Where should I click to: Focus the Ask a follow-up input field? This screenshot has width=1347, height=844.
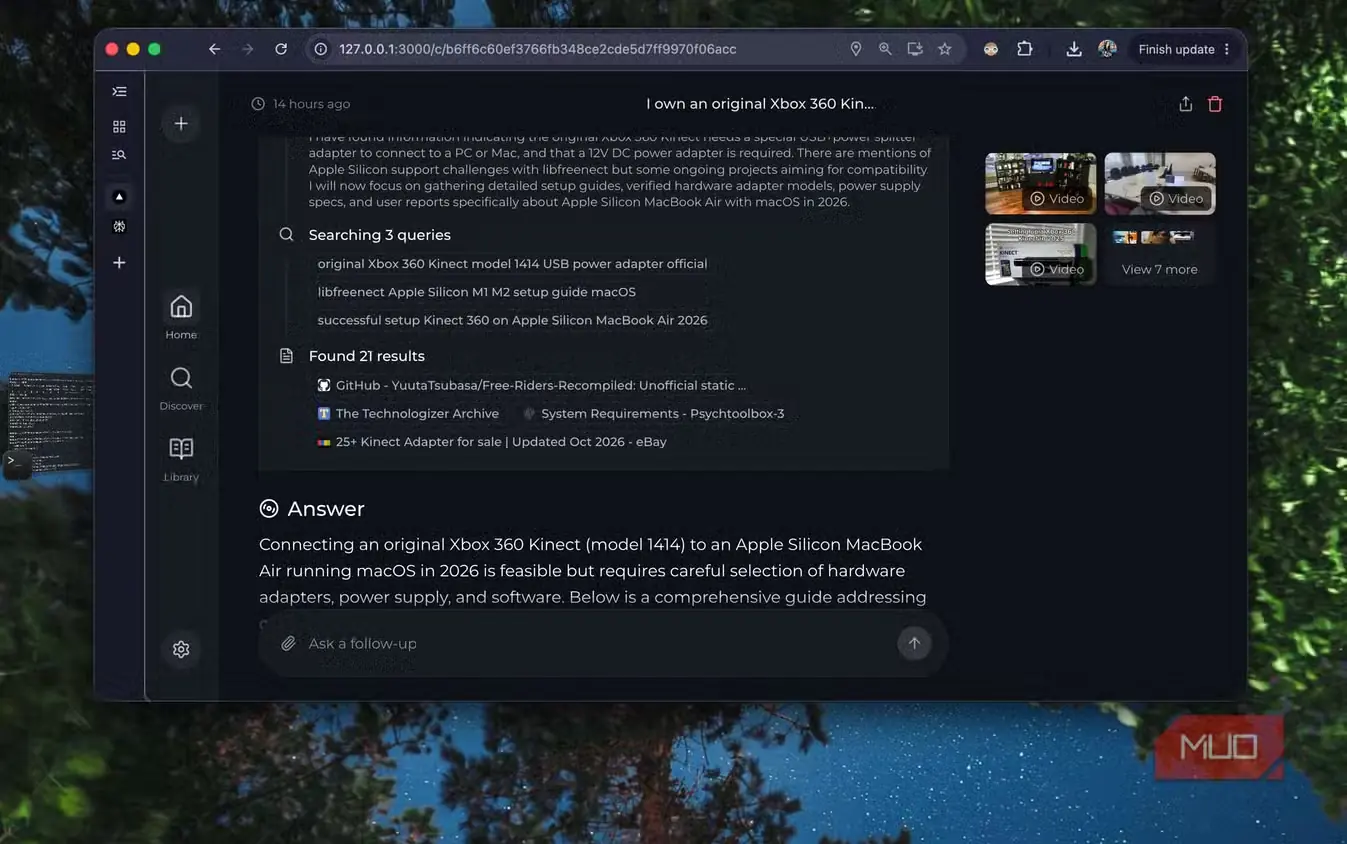point(590,643)
